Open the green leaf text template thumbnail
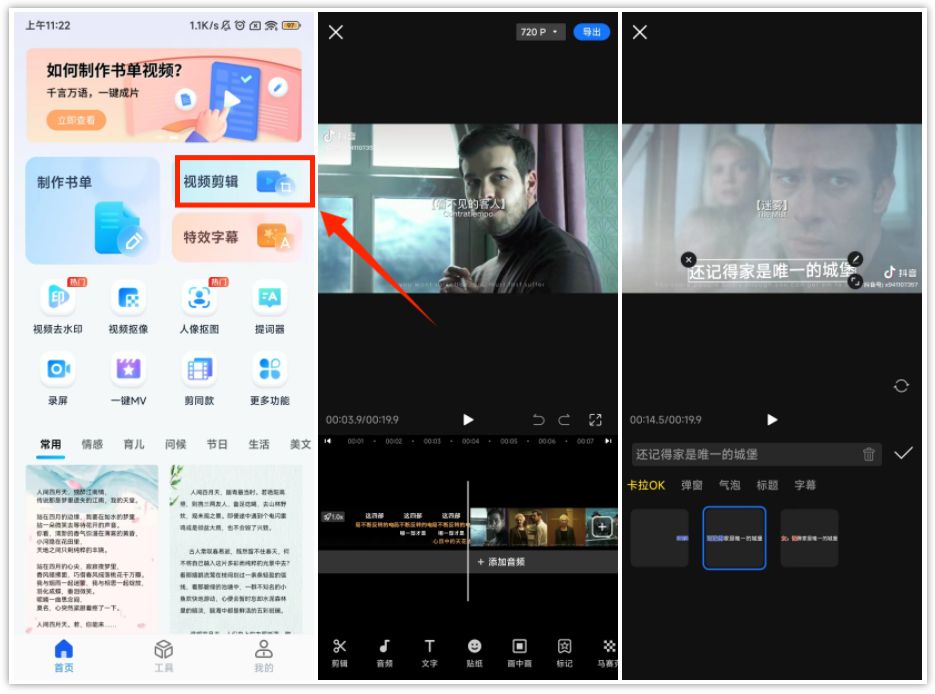 (x=236, y=549)
